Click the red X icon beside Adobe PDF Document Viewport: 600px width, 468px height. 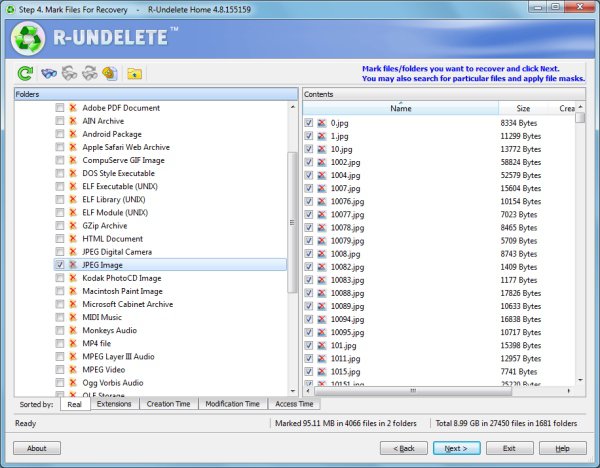73,108
